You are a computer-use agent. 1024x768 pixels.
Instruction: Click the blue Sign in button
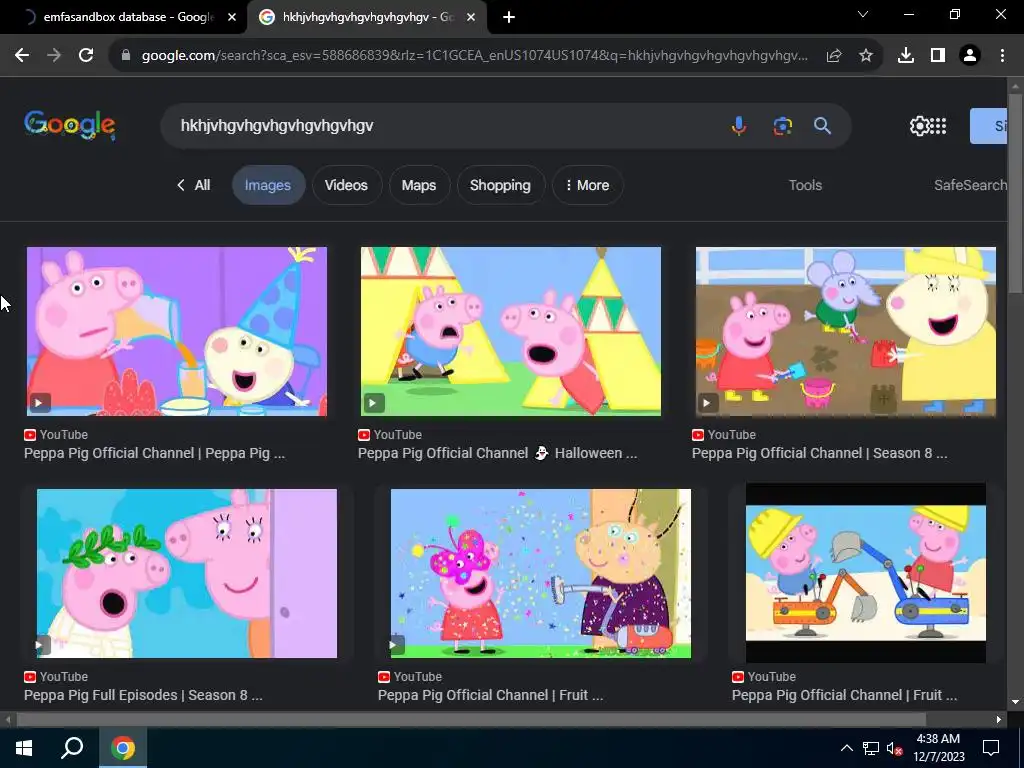tap(988, 126)
